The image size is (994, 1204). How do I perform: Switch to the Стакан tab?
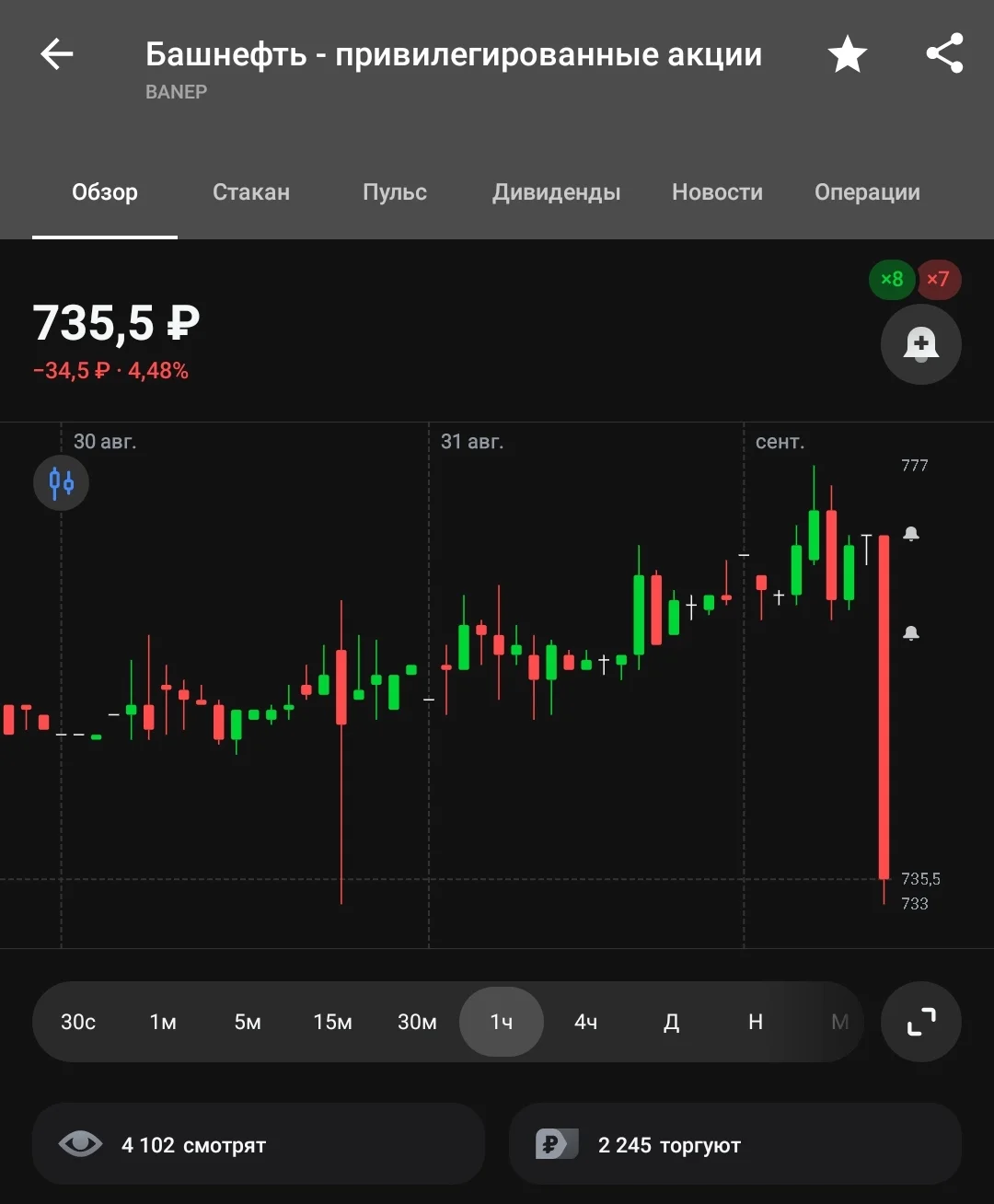251,191
